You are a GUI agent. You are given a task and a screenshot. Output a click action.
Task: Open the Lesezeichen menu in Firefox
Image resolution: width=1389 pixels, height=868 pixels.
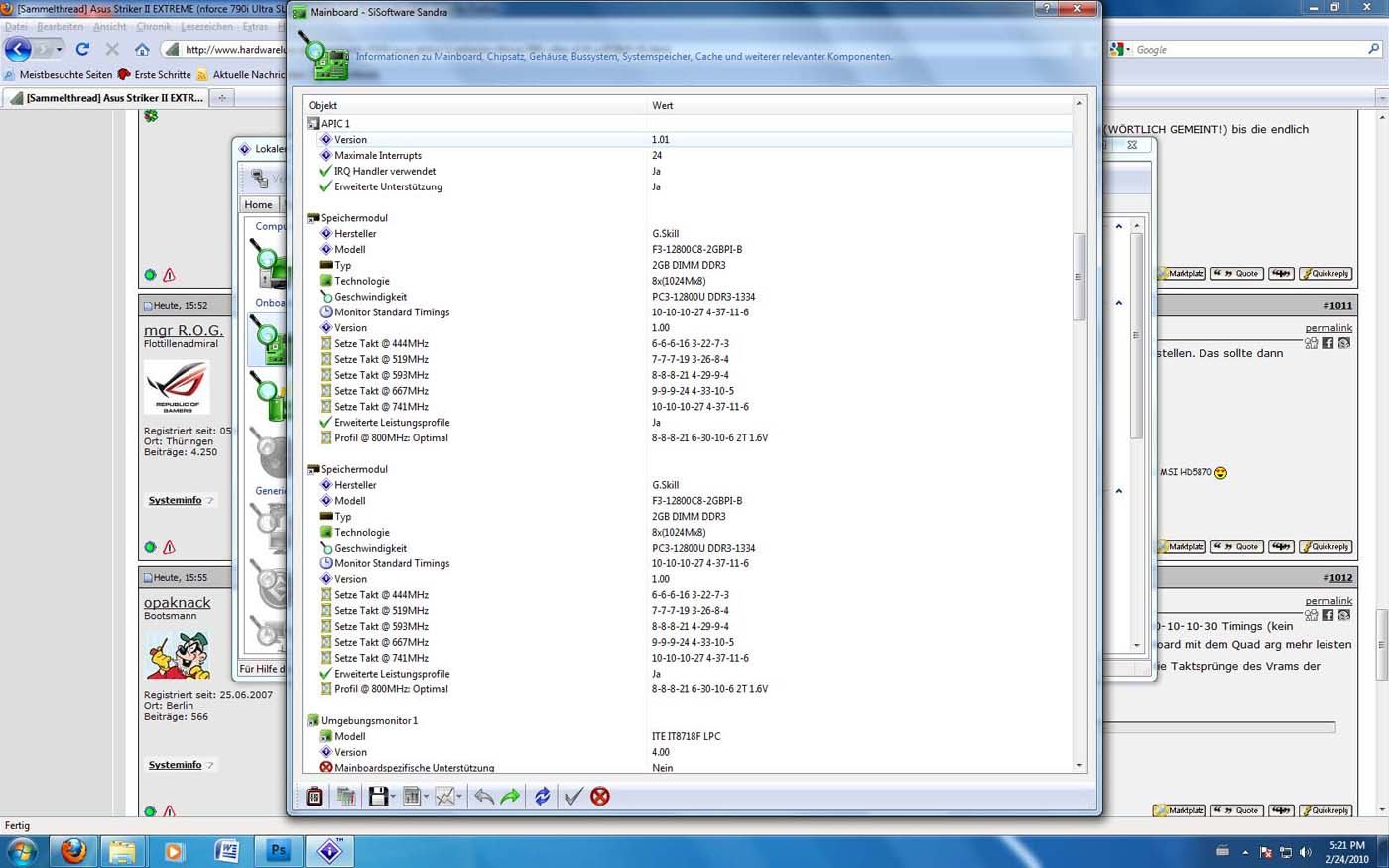click(207, 27)
